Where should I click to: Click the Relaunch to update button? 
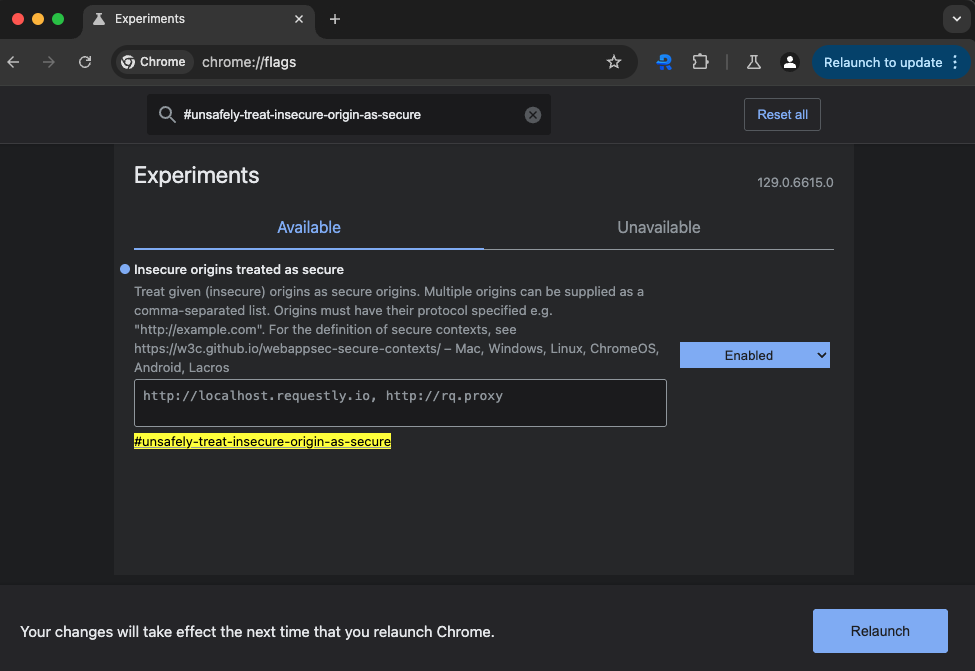pyautogui.click(x=882, y=62)
